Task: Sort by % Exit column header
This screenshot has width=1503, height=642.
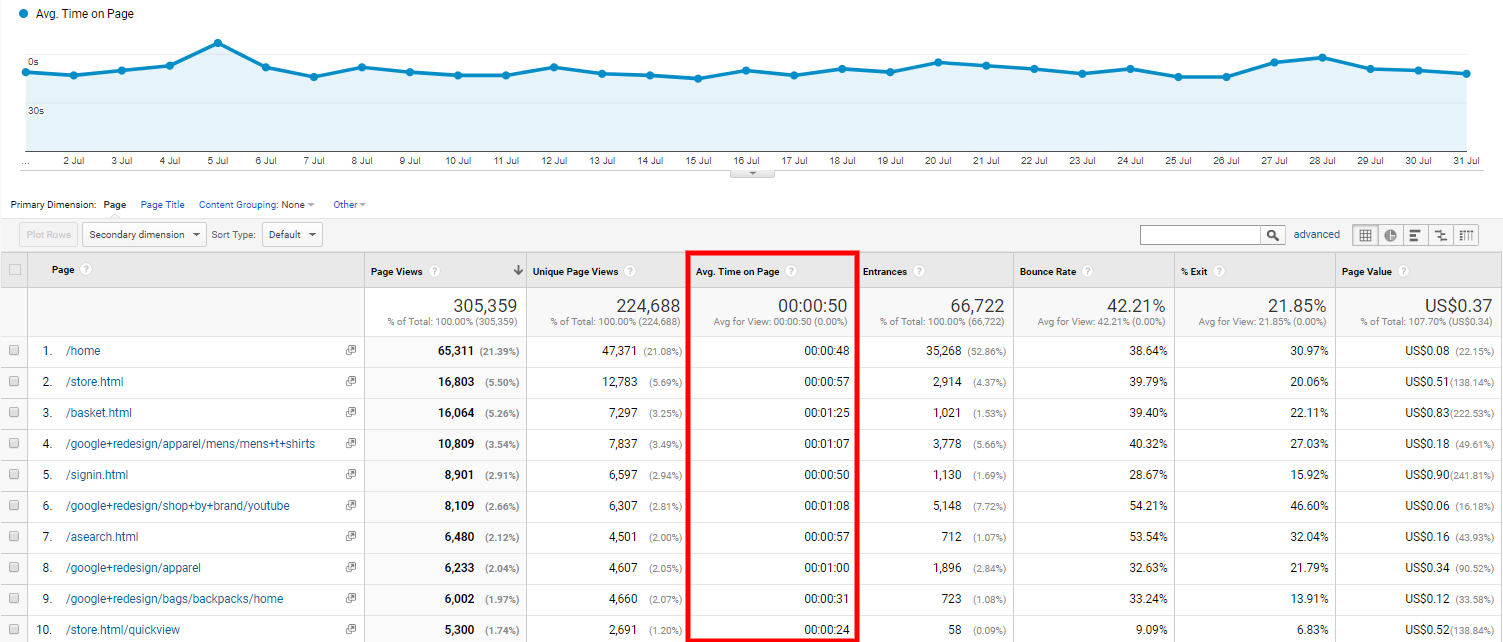Action: point(1193,271)
